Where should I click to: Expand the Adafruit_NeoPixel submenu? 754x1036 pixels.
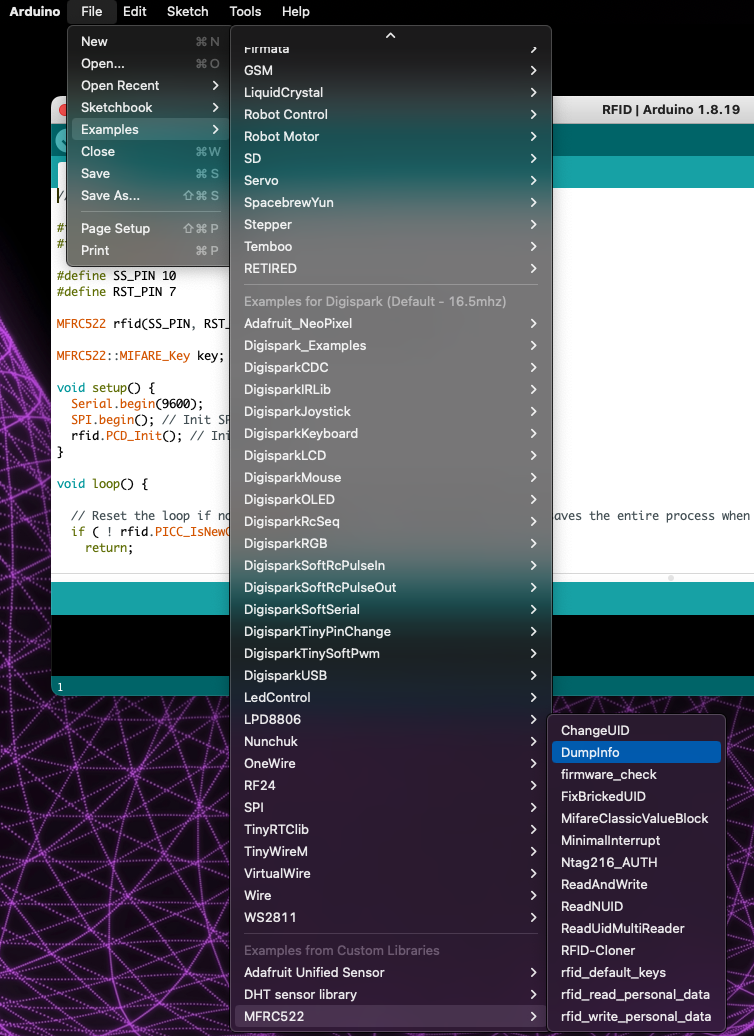point(390,323)
